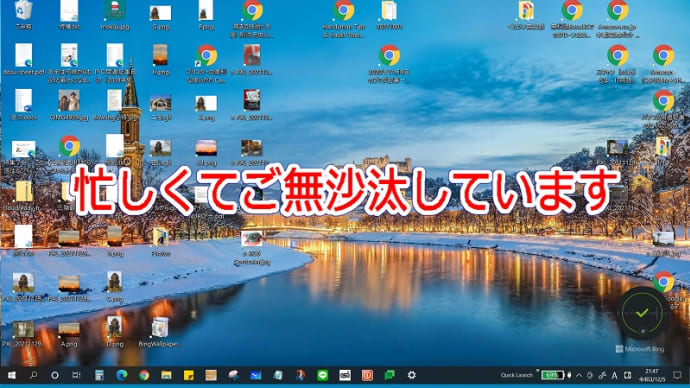
Task: Open Sticky Notes from taskbar
Action: [189, 375]
